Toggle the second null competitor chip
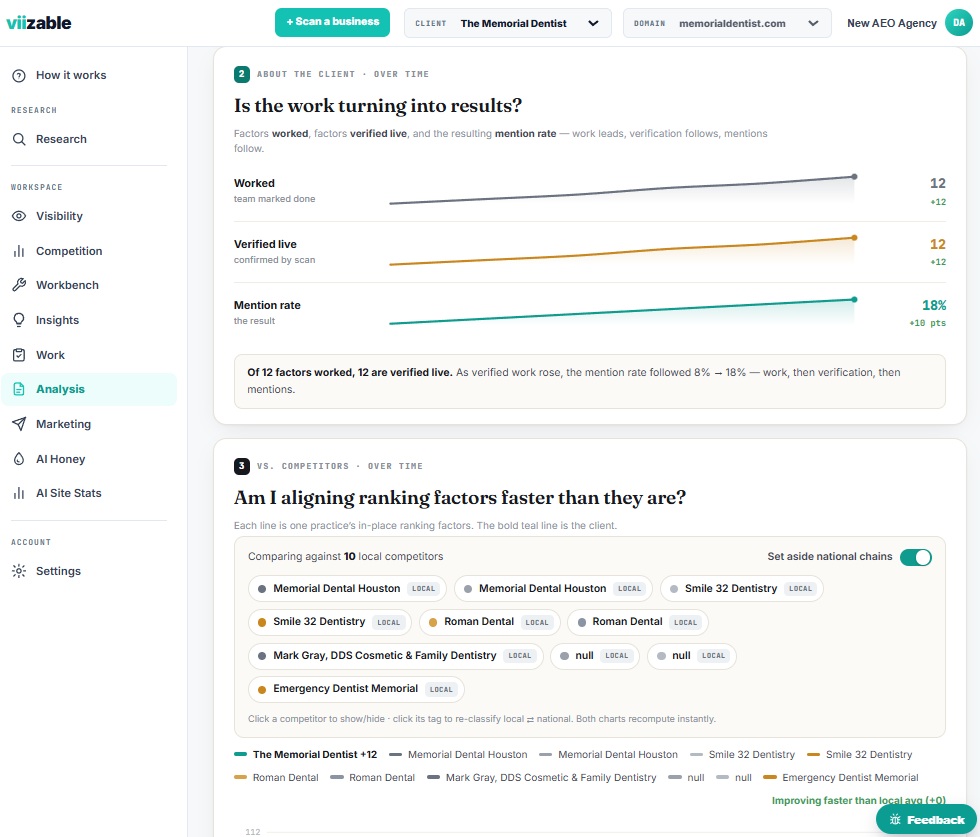Viewport: 980px width, 837px height. pos(691,656)
